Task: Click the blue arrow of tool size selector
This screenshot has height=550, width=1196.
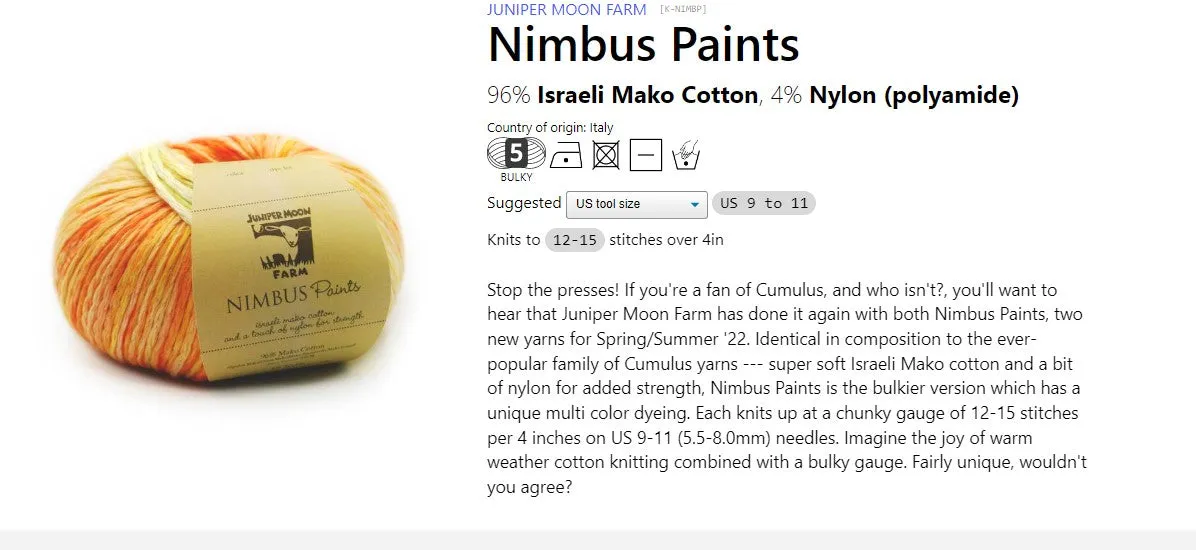Action: click(x=694, y=204)
